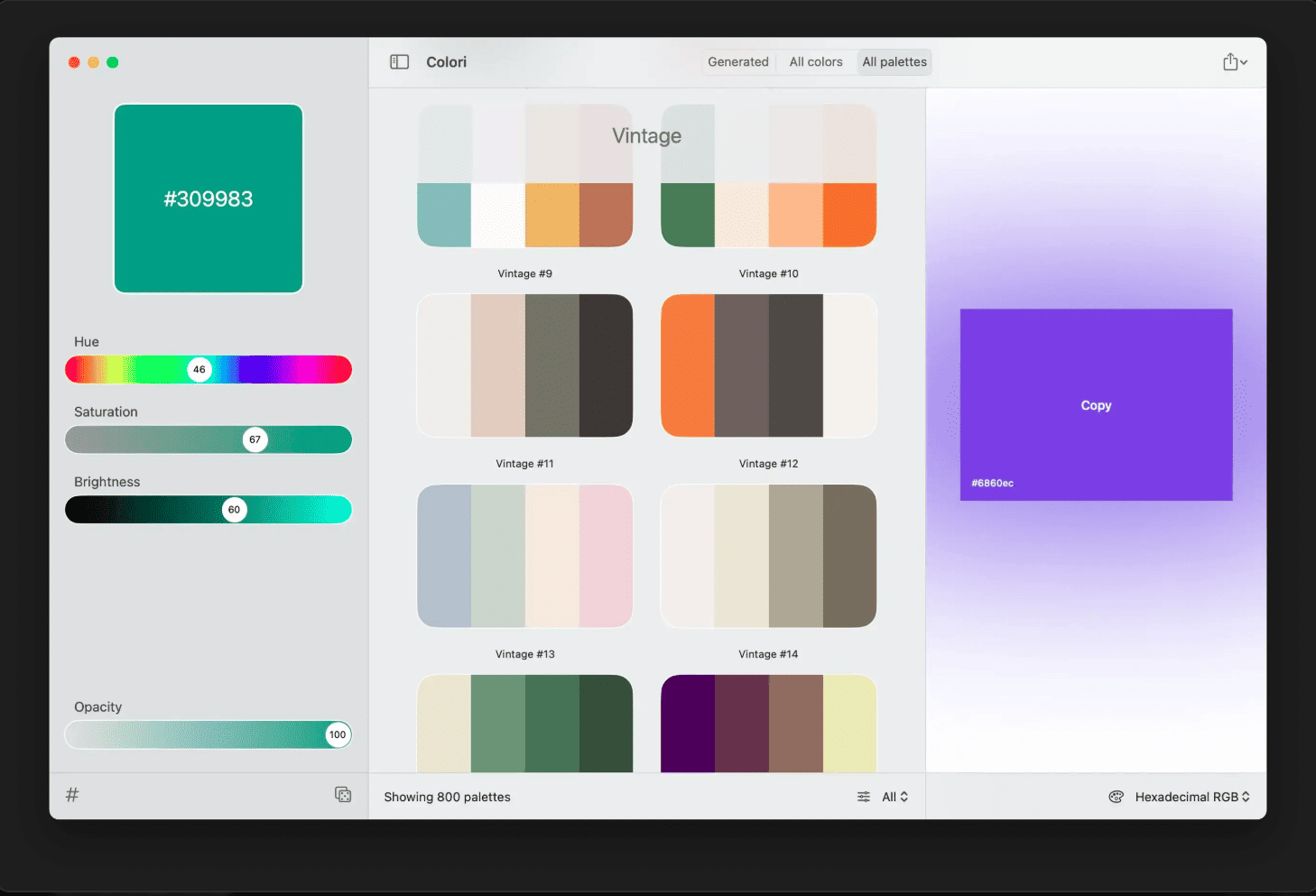
Task: Click the Opacity slider handle
Action: (x=338, y=734)
